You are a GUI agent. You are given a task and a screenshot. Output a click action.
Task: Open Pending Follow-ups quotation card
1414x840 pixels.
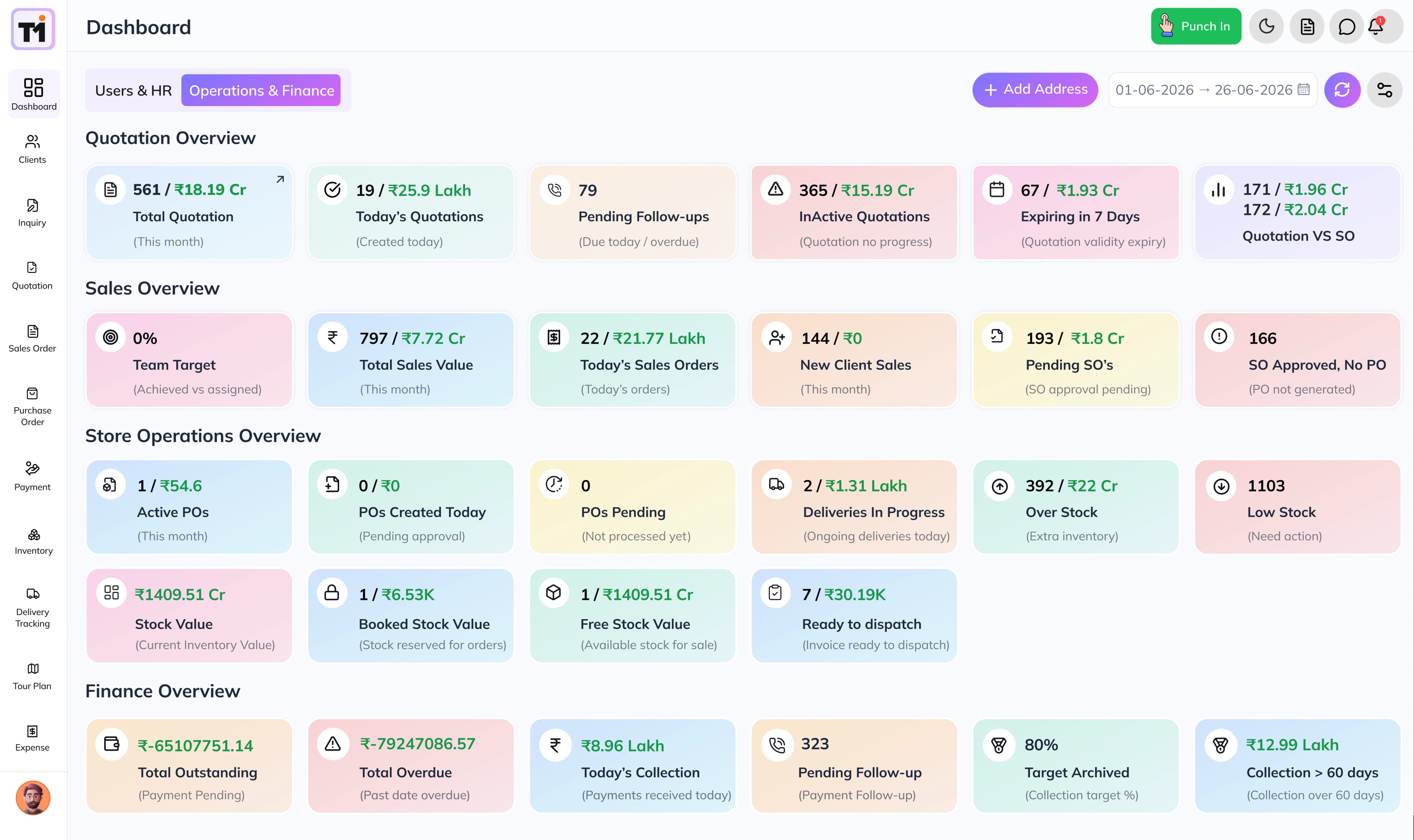(x=633, y=213)
